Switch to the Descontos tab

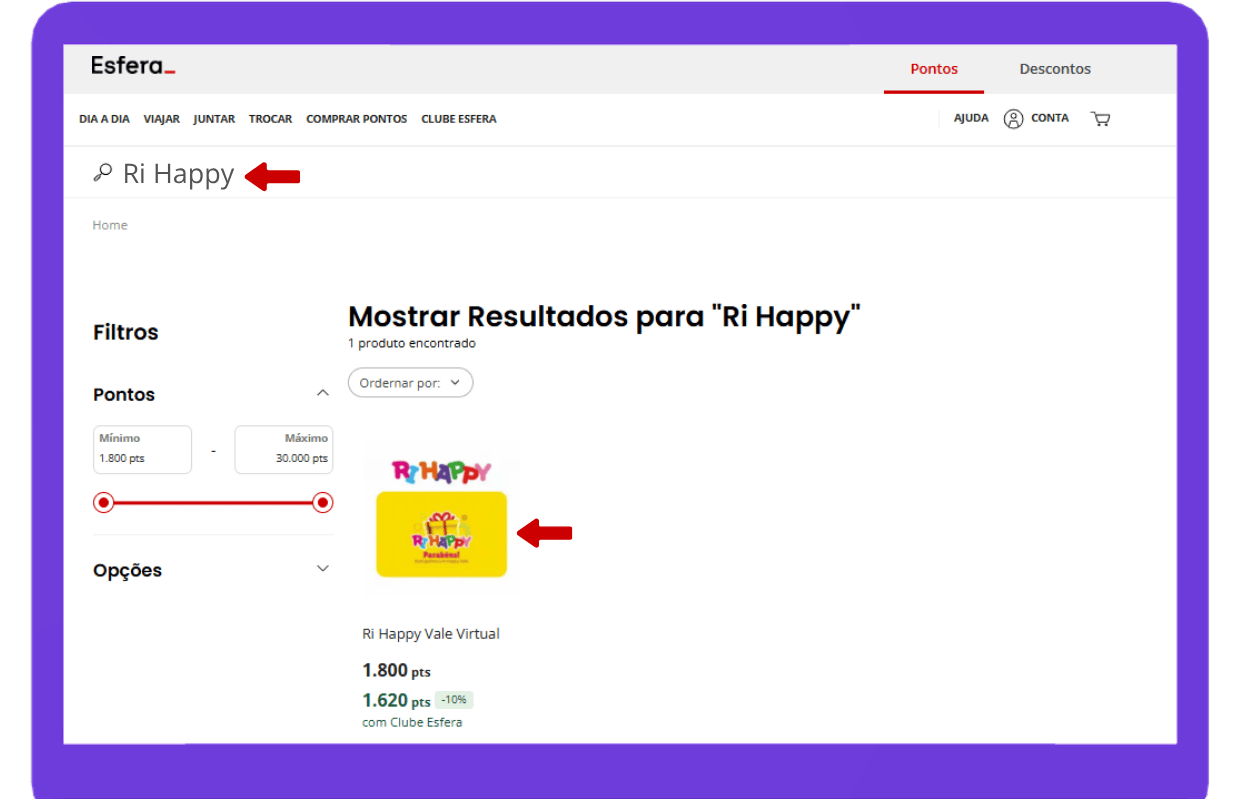[x=1054, y=69]
